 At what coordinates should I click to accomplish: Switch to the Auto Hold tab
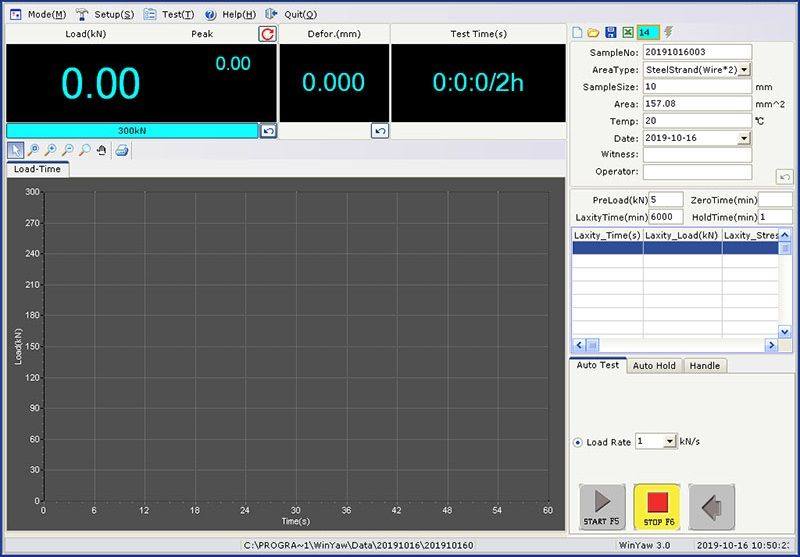click(654, 366)
